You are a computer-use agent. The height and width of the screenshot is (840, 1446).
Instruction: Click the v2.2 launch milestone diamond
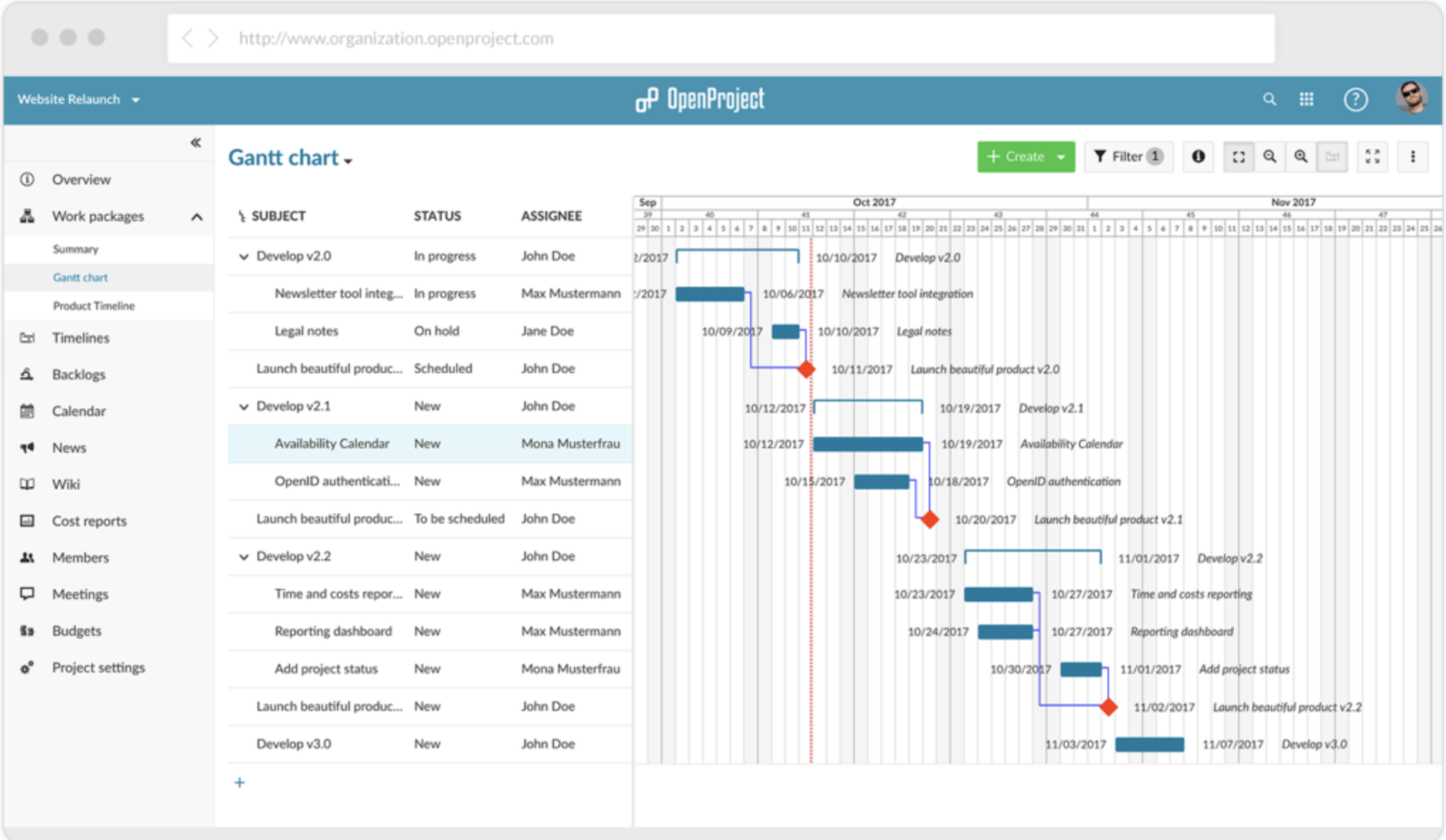pyautogui.click(x=1108, y=707)
